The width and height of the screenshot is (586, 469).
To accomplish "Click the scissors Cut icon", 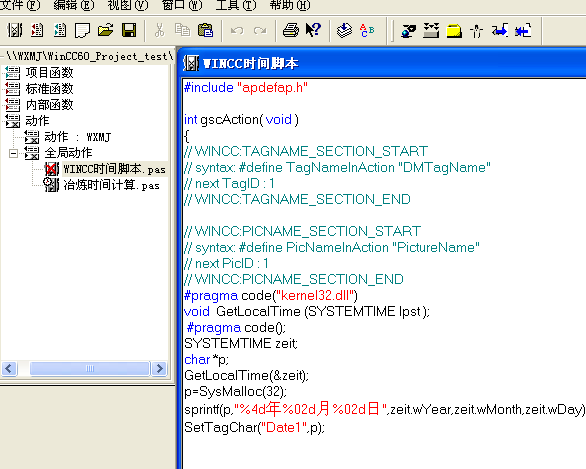I will tap(160, 30).
